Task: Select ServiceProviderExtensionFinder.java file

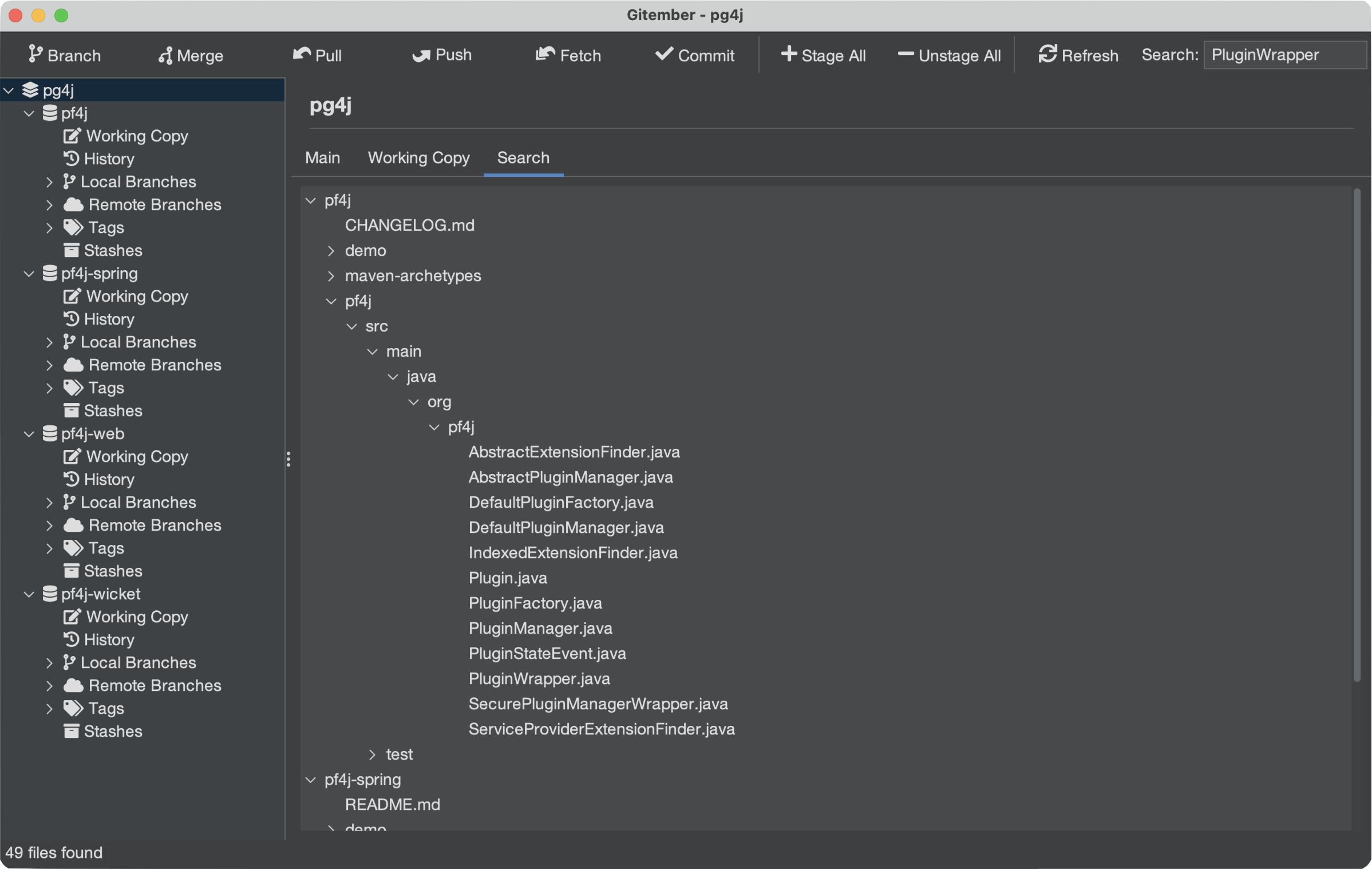Action: (602, 729)
